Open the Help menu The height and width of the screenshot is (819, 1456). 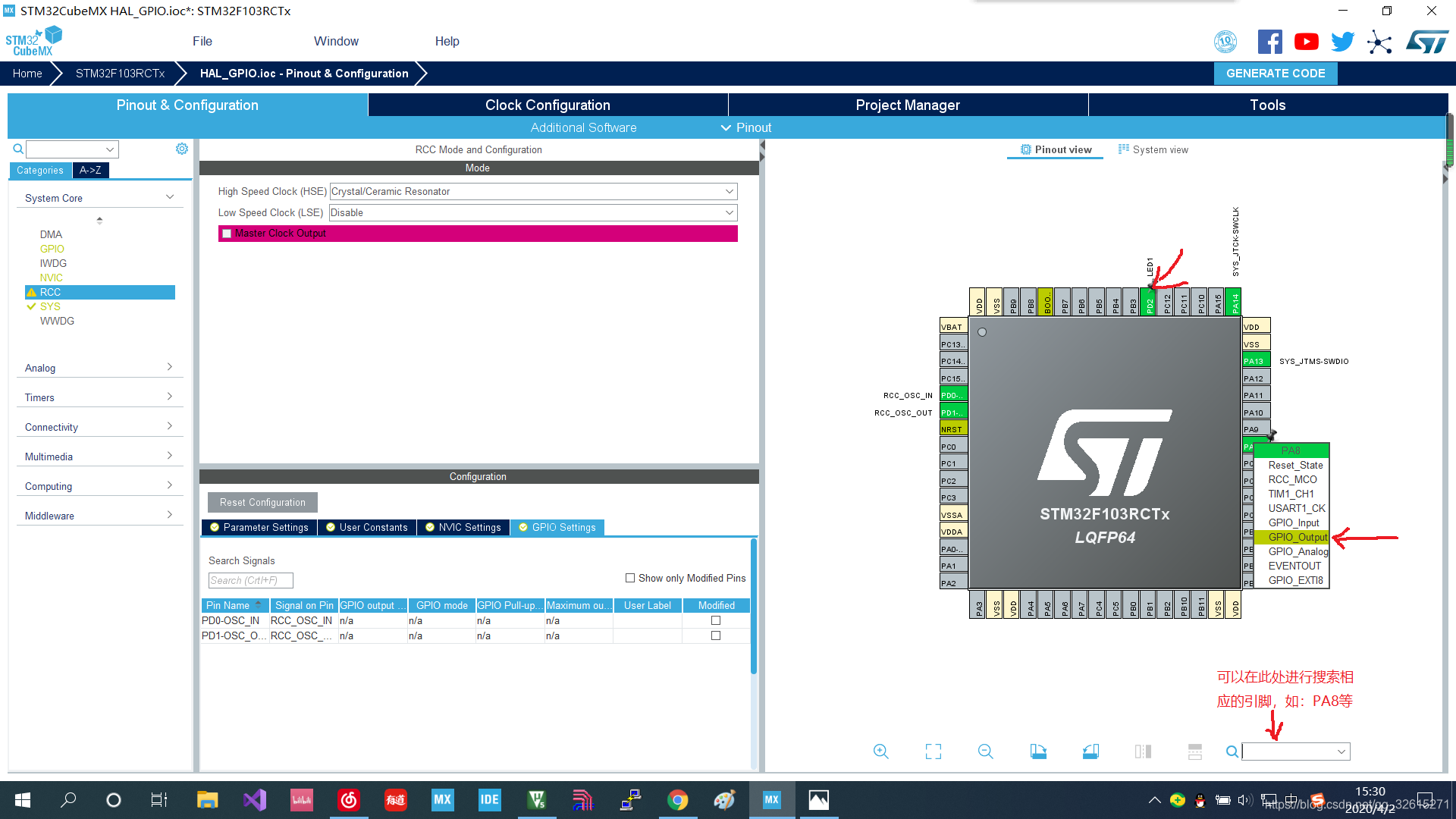click(x=447, y=42)
